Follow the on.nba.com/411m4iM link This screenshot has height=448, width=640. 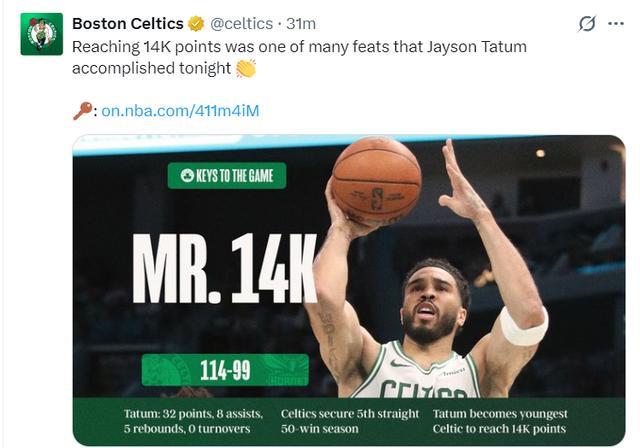pyautogui.click(x=180, y=111)
